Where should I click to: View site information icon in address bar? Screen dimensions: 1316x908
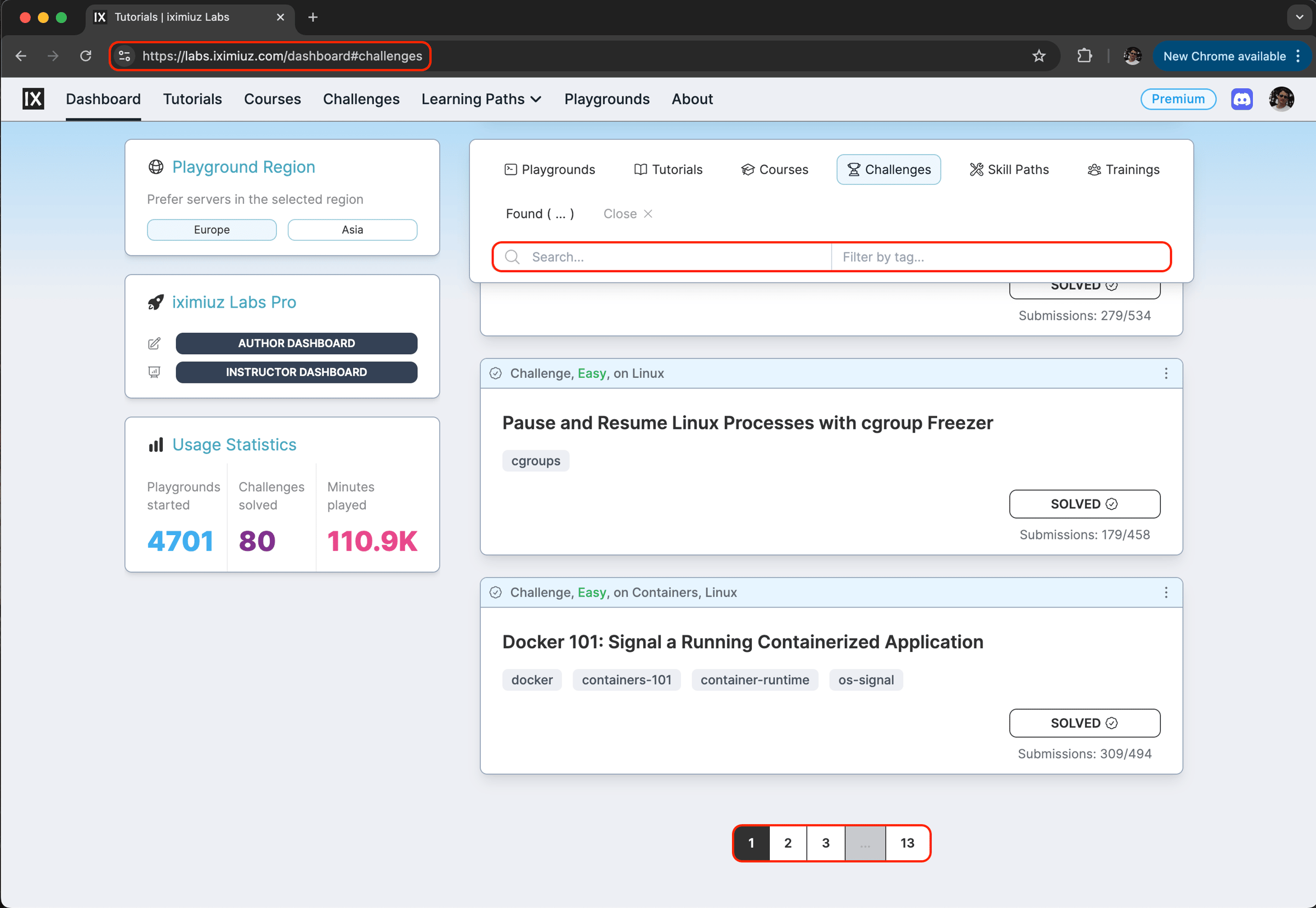[124, 56]
